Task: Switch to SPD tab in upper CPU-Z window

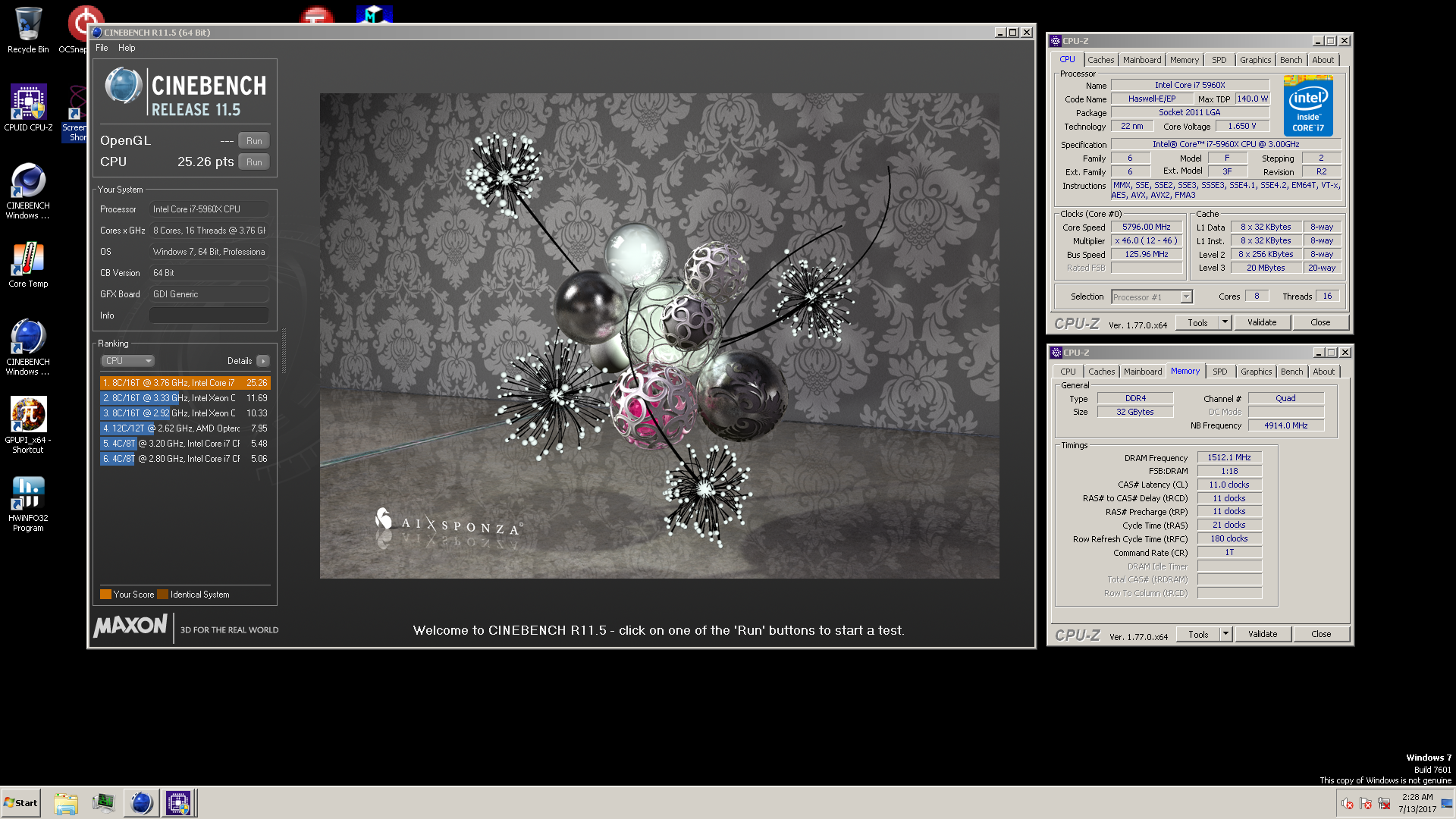Action: [1219, 60]
